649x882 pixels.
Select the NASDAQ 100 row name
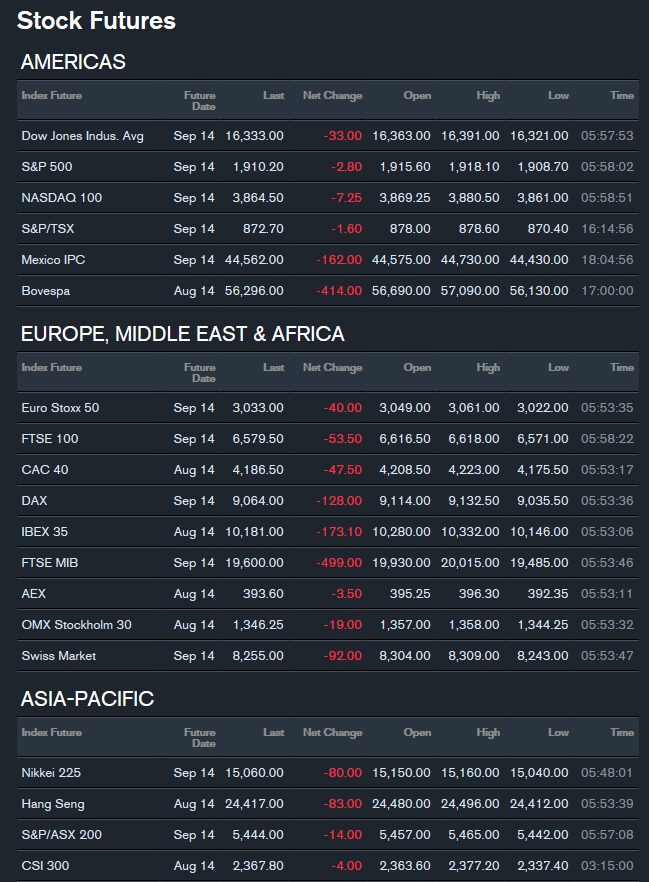point(61,198)
